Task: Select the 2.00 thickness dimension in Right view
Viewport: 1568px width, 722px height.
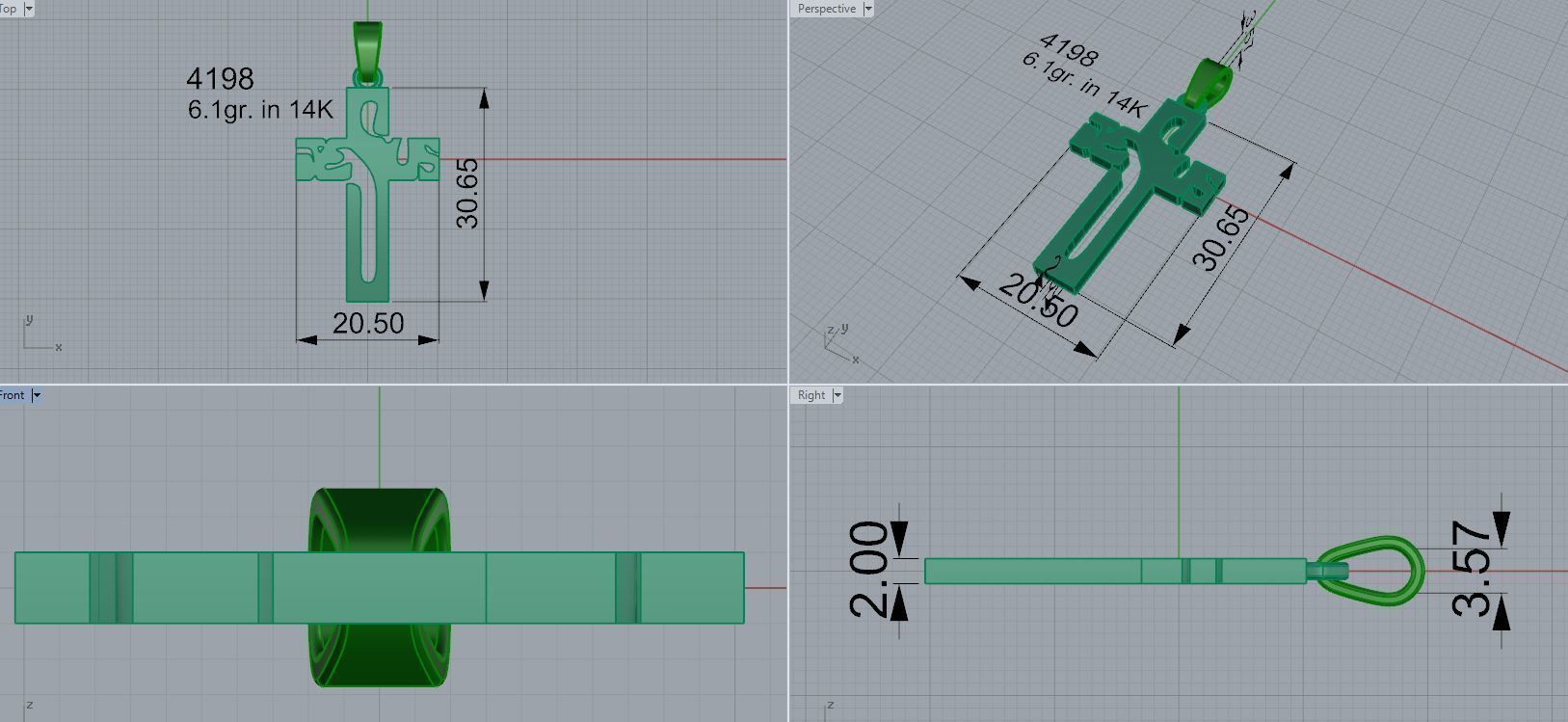Action: tap(868, 569)
